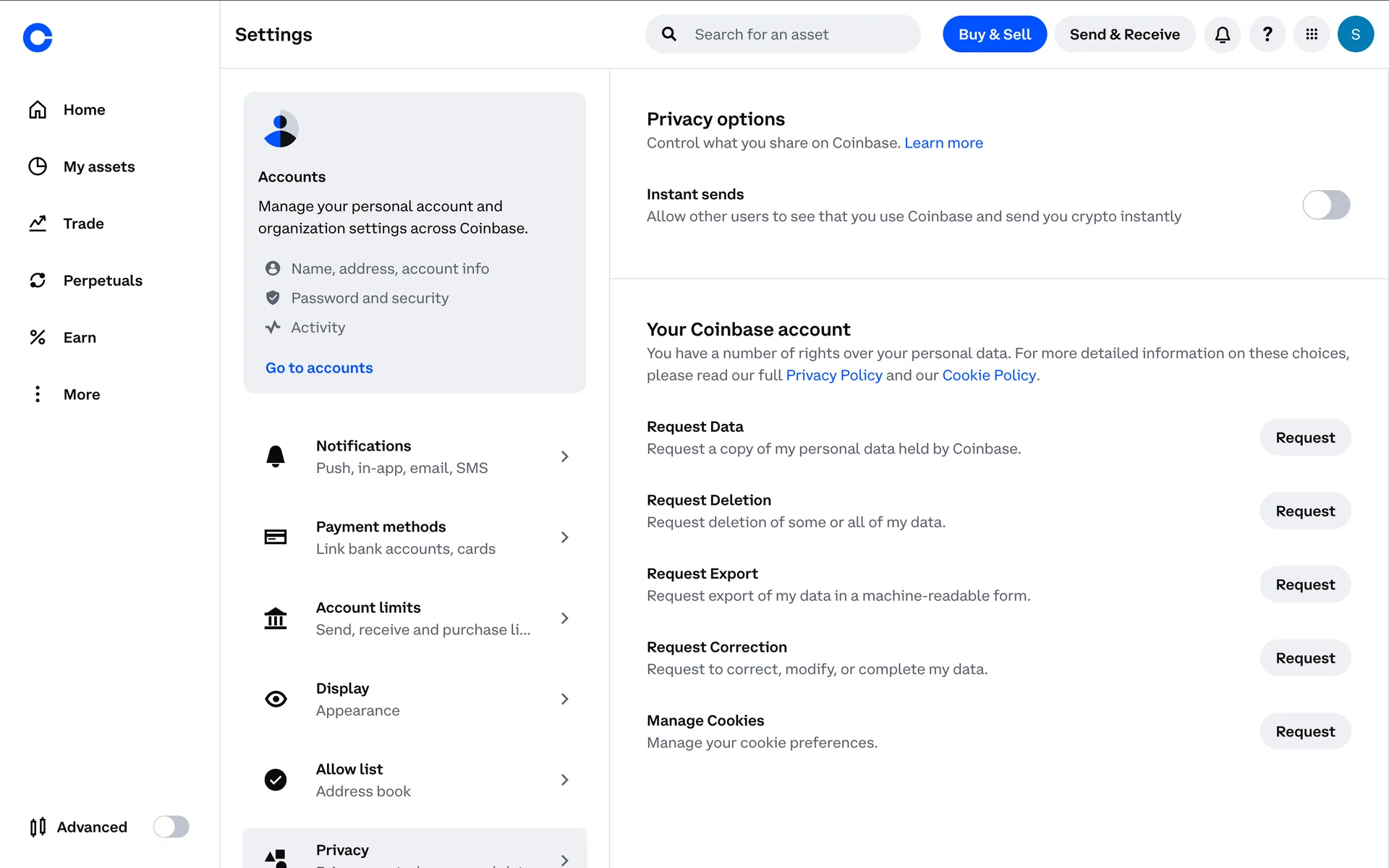Image resolution: width=1389 pixels, height=868 pixels.
Task: Expand Account limits chevron
Action: tap(564, 618)
